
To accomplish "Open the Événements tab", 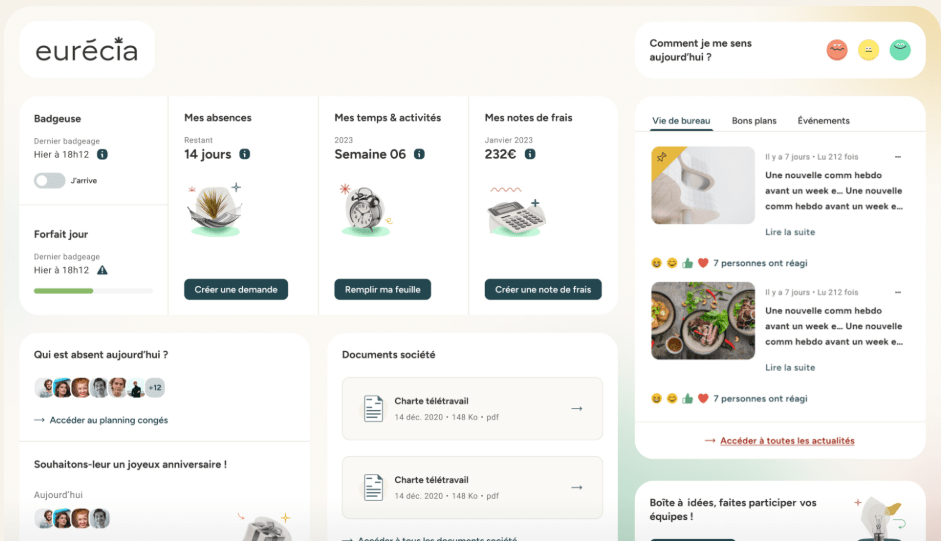I will (823, 121).
